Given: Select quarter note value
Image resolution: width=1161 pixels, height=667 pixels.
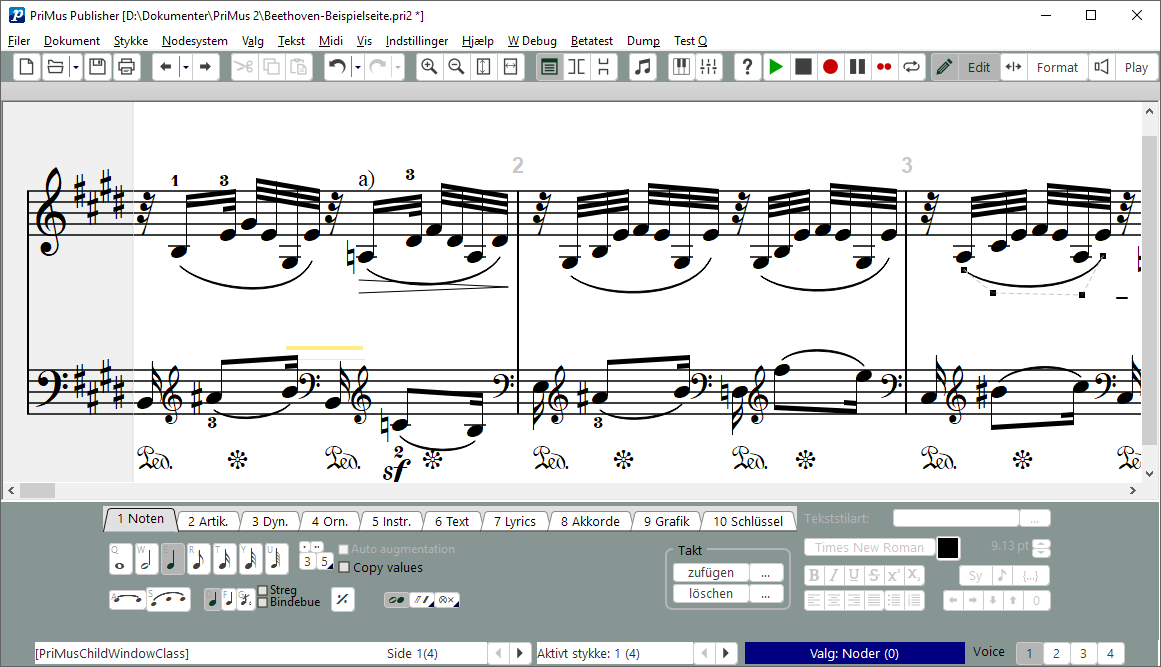Looking at the screenshot, I should (x=172, y=560).
